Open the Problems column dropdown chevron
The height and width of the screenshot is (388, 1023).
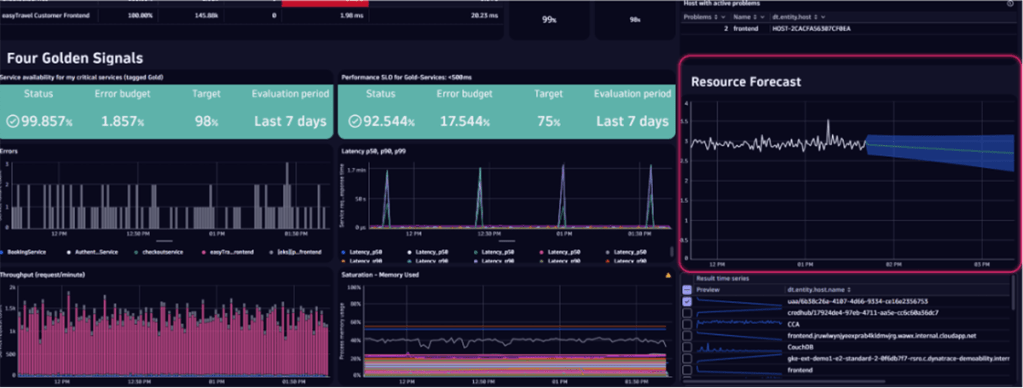coord(722,17)
